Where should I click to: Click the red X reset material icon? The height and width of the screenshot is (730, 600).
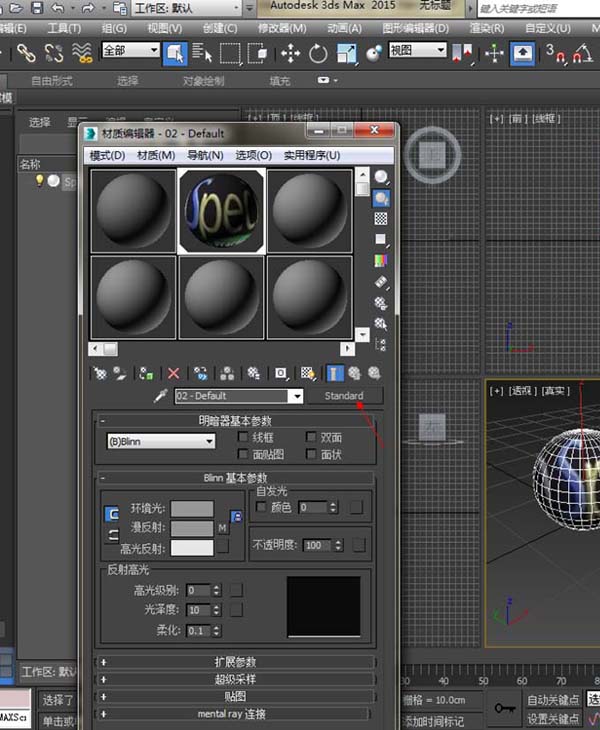[174, 373]
